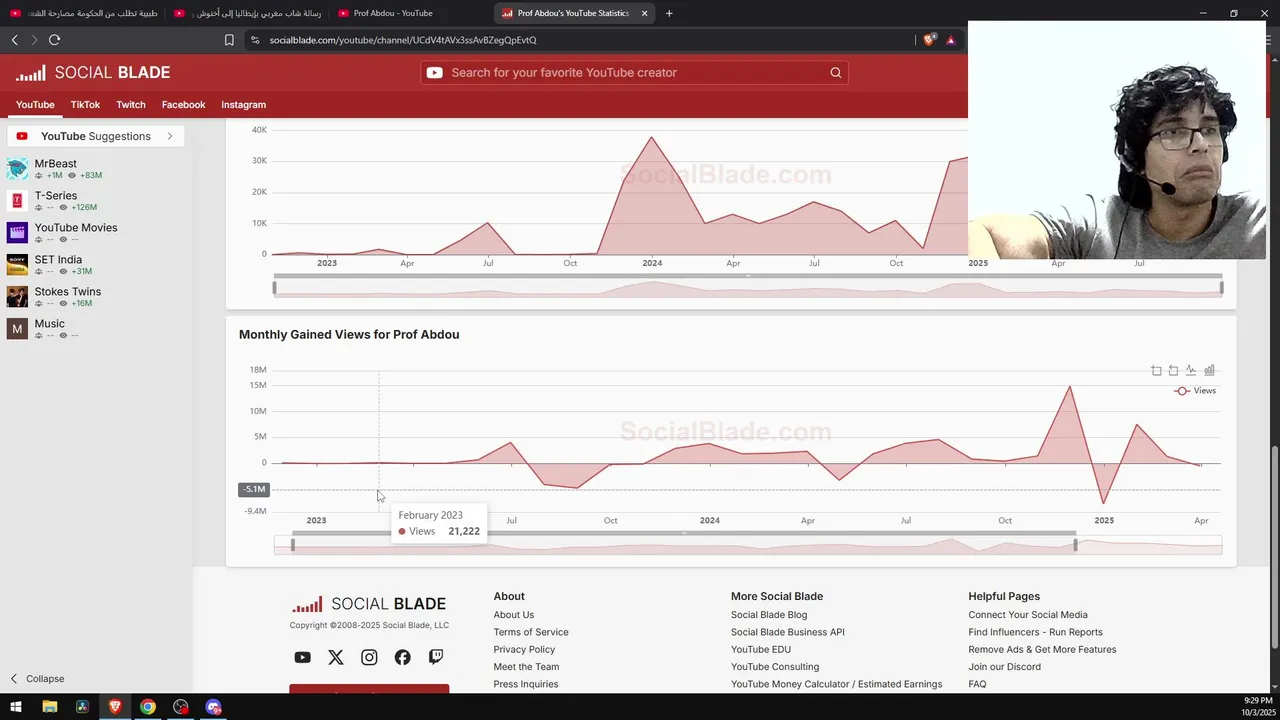
Task: Open Social Blade Business API link
Action: click(787, 632)
